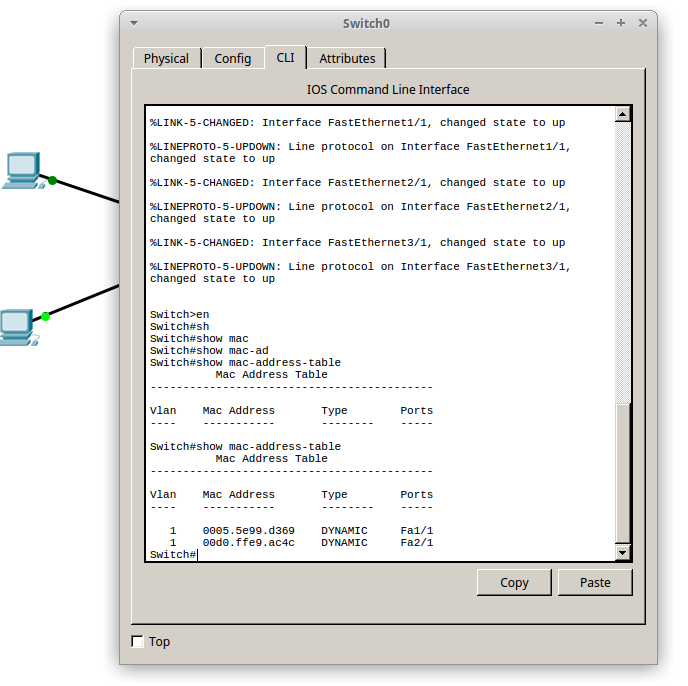Open the Switch0 window menu arrow
This screenshot has height=686, width=688.
pyautogui.click(x=134, y=23)
